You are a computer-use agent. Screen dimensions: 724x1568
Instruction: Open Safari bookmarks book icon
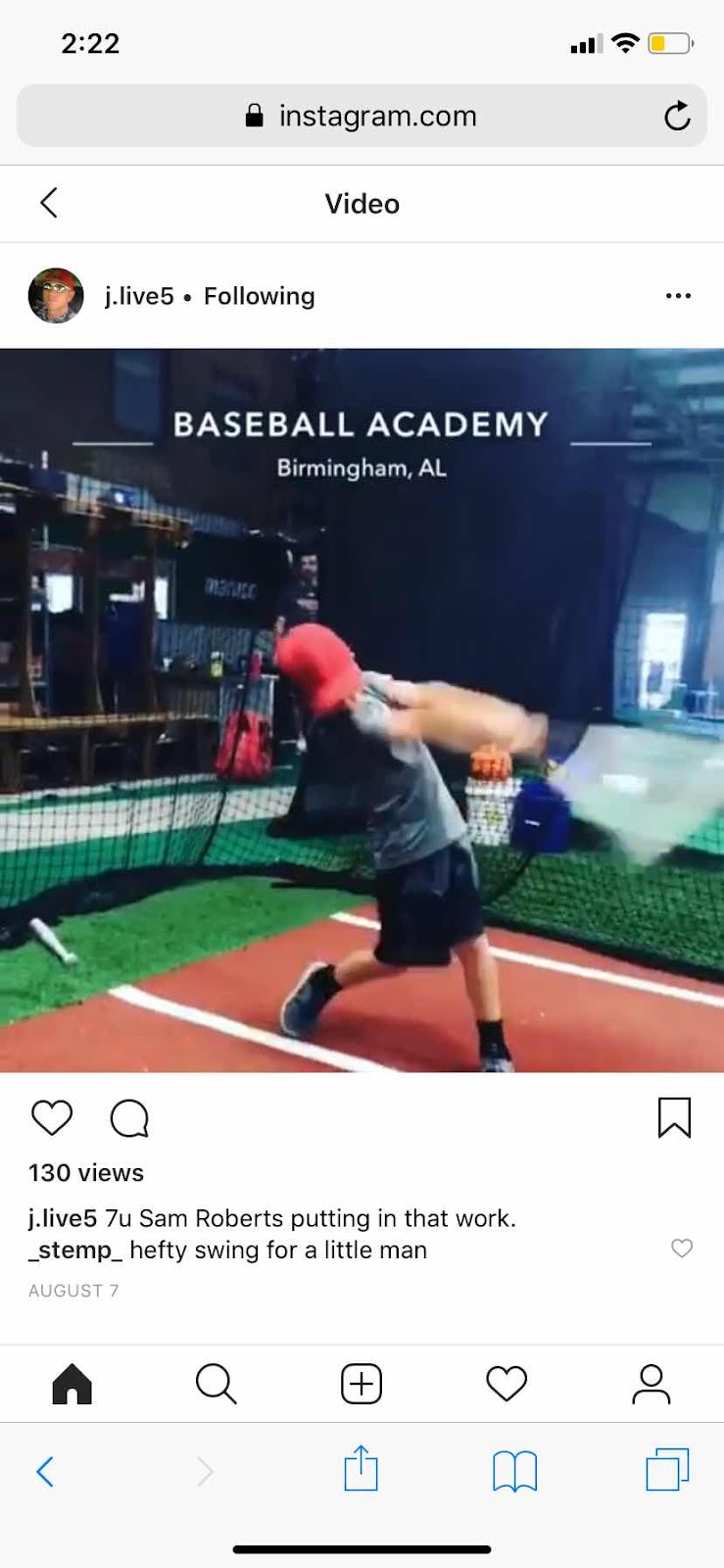click(x=514, y=1471)
